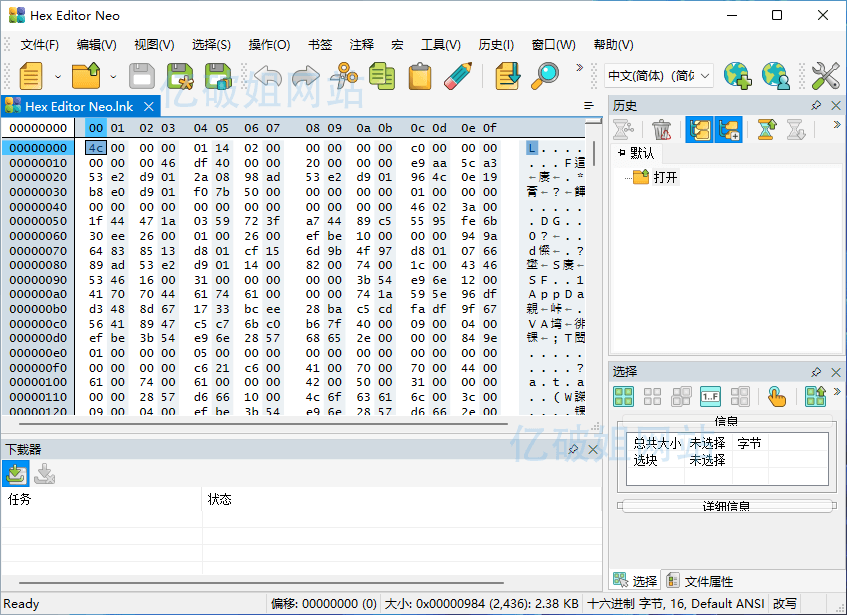Click the hand pointer icon in 选择 panel

click(x=777, y=396)
